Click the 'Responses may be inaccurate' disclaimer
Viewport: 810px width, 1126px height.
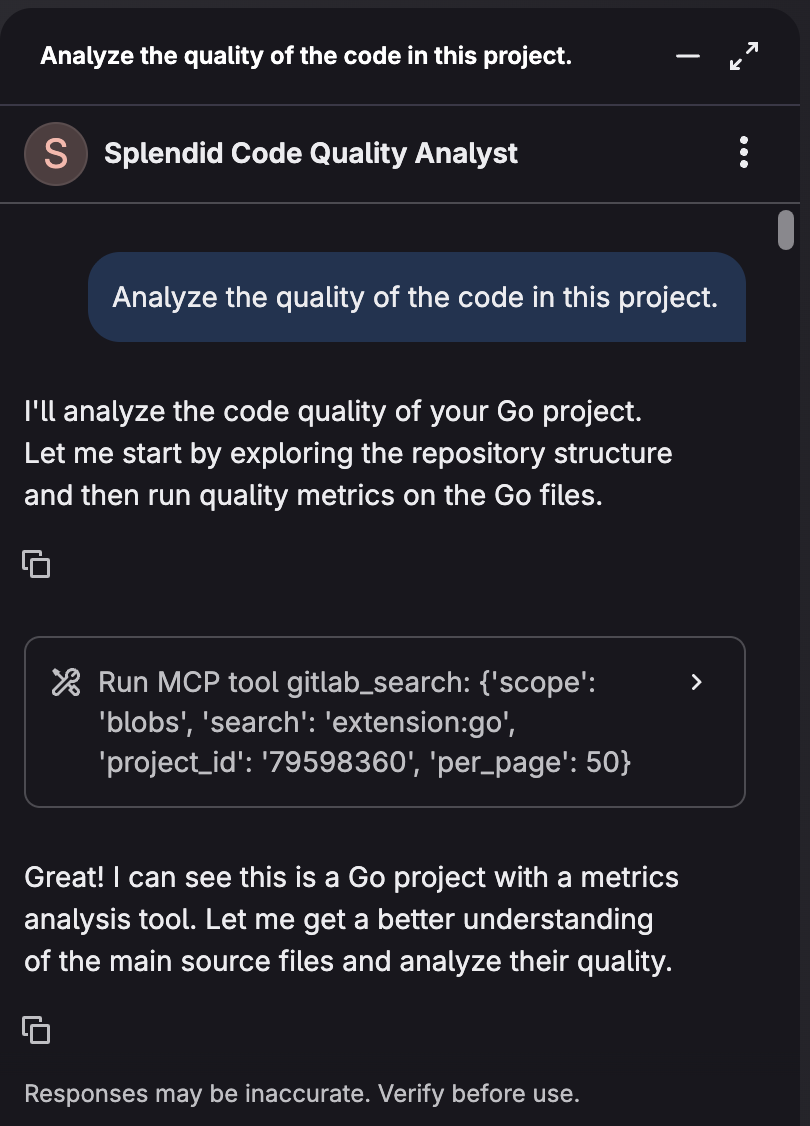coord(302,1093)
